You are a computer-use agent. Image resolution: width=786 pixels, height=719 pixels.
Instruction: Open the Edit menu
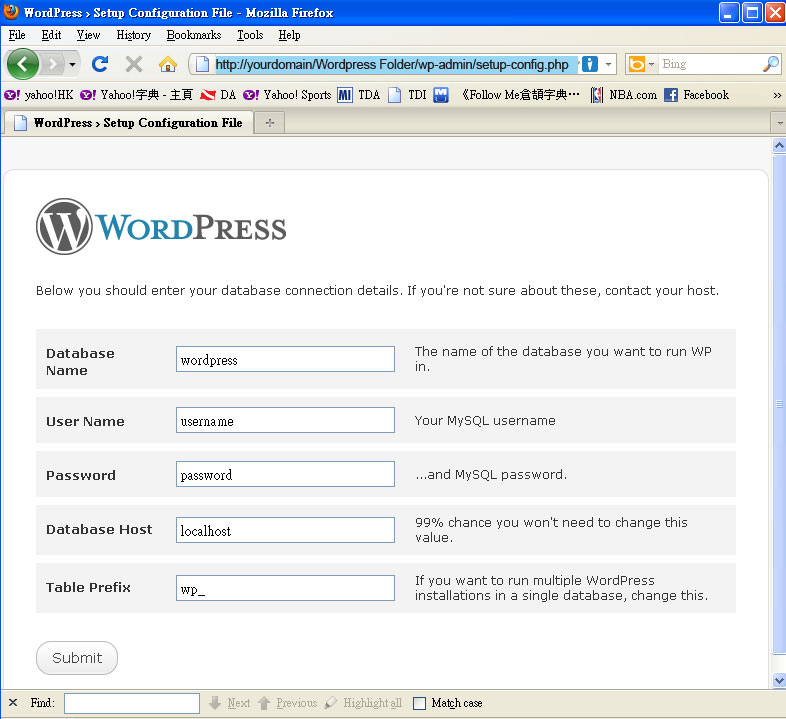pyautogui.click(x=51, y=35)
